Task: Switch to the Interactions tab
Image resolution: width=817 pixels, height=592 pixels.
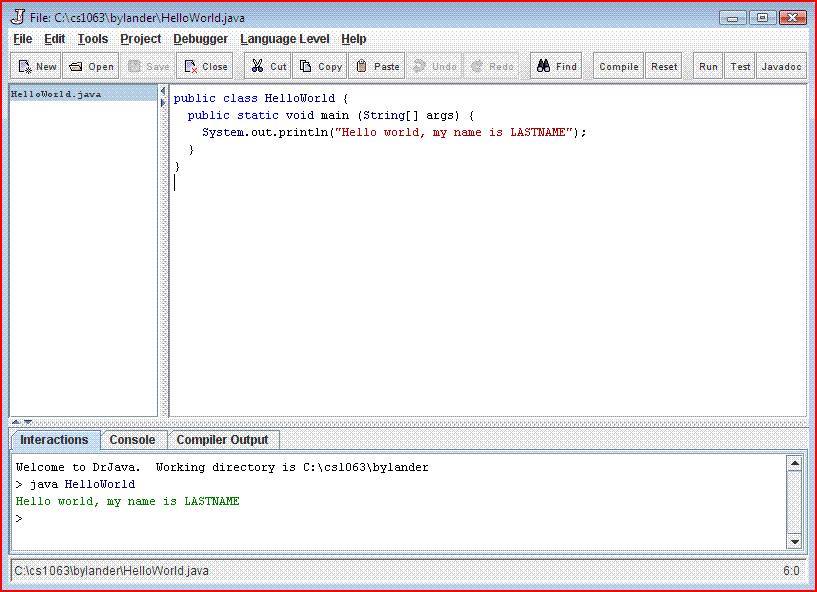Action: [x=54, y=440]
